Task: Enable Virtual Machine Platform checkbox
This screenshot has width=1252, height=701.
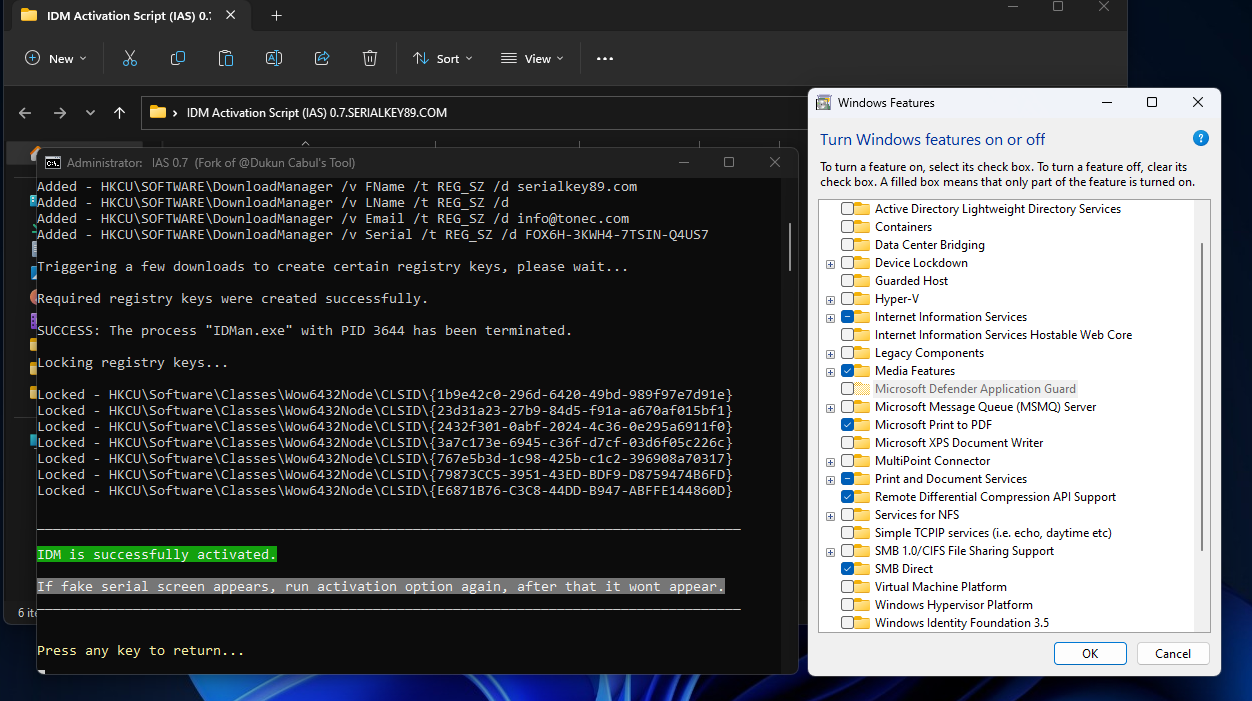Action: [x=848, y=587]
